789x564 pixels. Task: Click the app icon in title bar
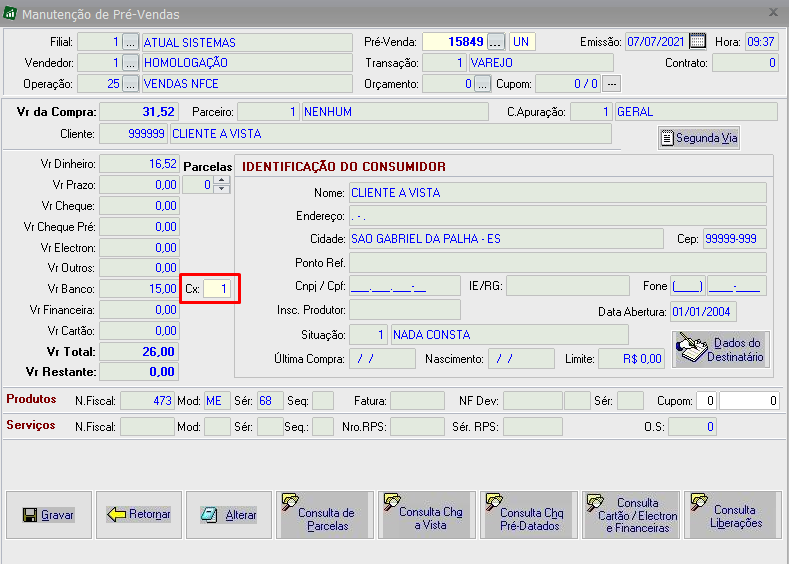tap(10, 14)
